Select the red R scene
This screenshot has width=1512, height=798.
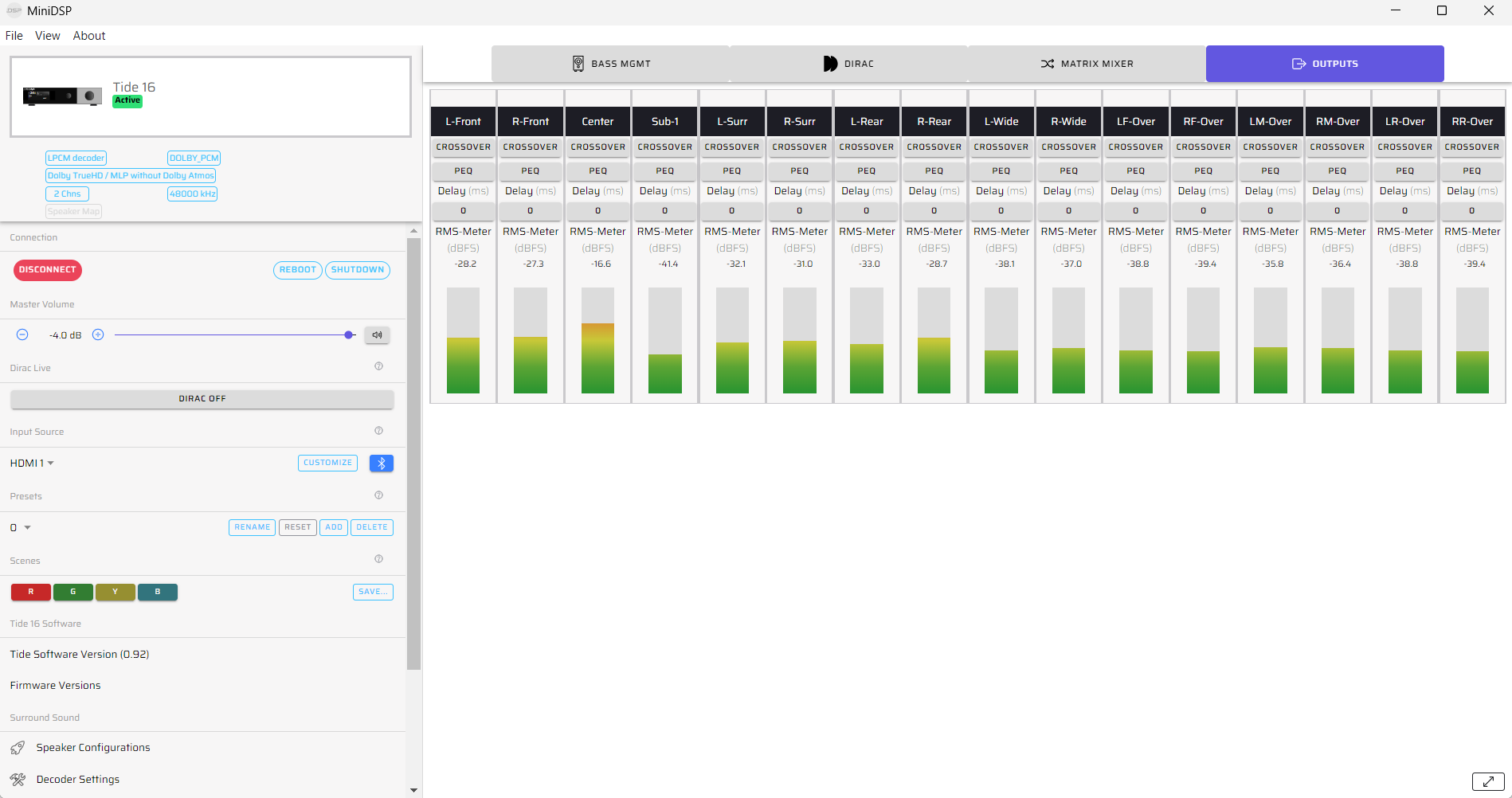31,593
